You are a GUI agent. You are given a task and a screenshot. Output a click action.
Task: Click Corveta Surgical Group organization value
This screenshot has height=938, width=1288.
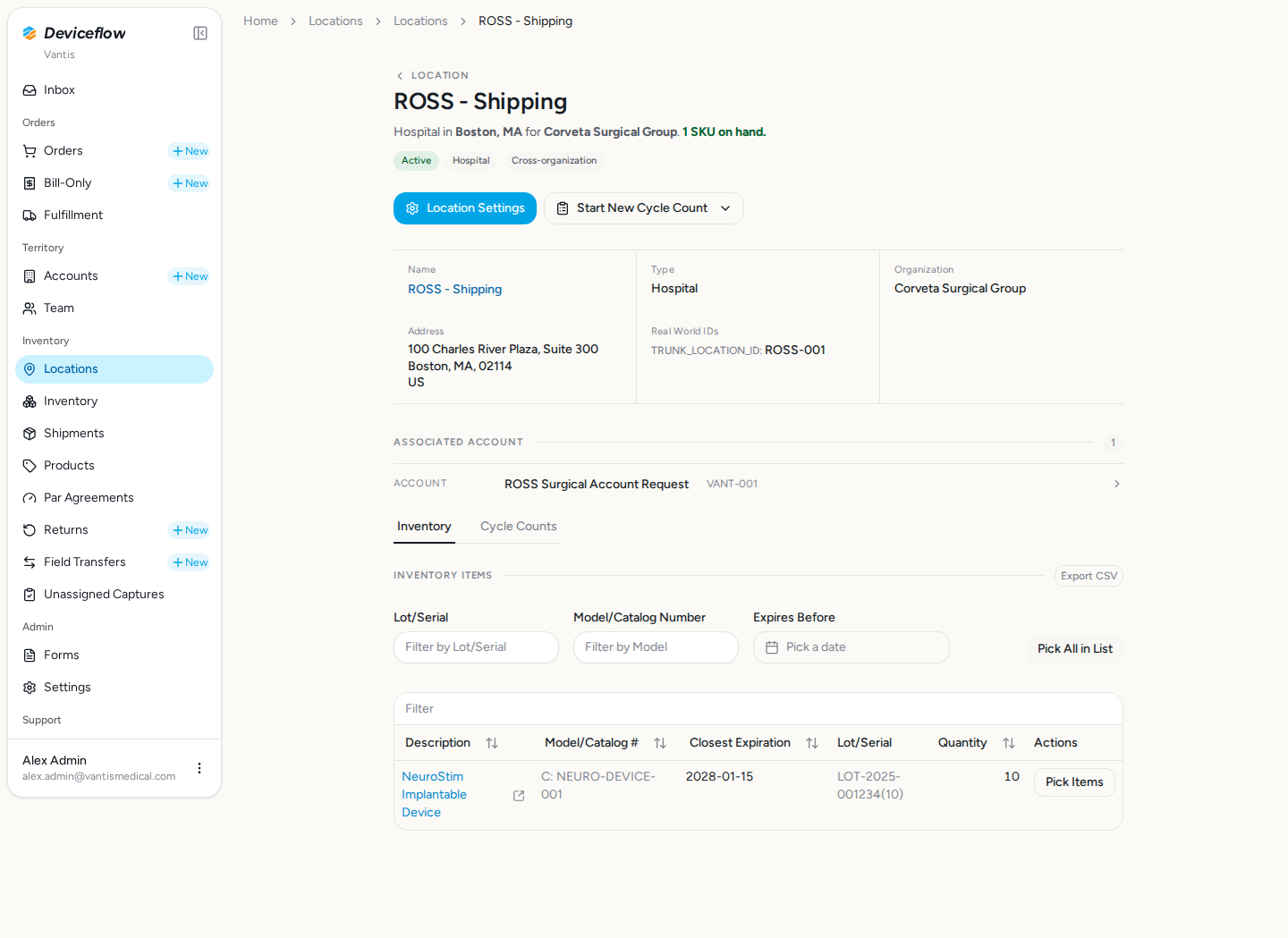click(960, 288)
